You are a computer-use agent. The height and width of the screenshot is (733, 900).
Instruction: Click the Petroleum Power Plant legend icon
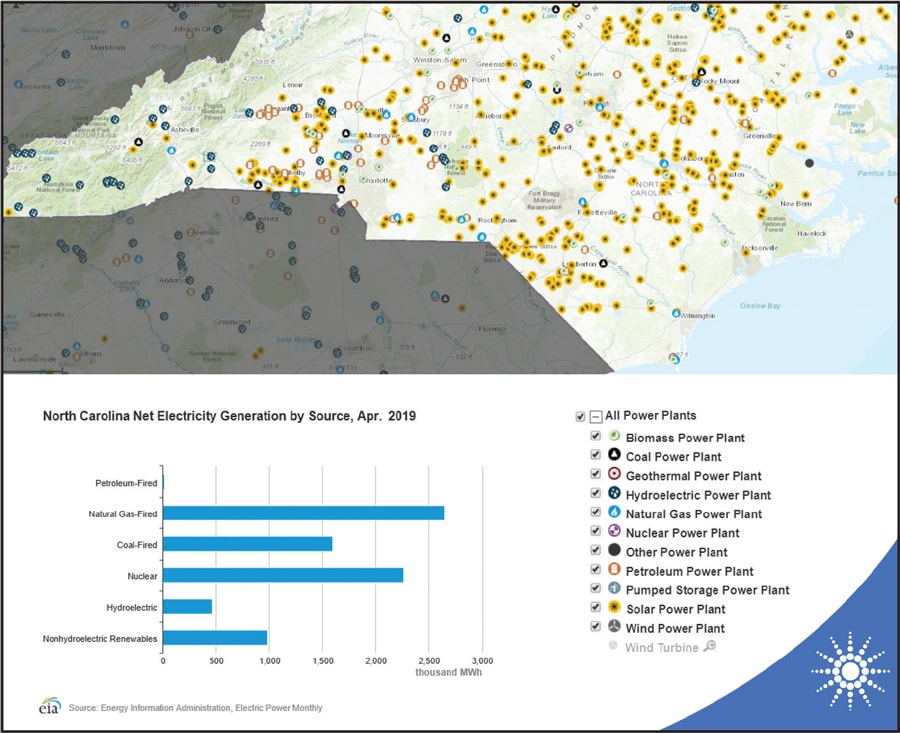click(x=615, y=570)
